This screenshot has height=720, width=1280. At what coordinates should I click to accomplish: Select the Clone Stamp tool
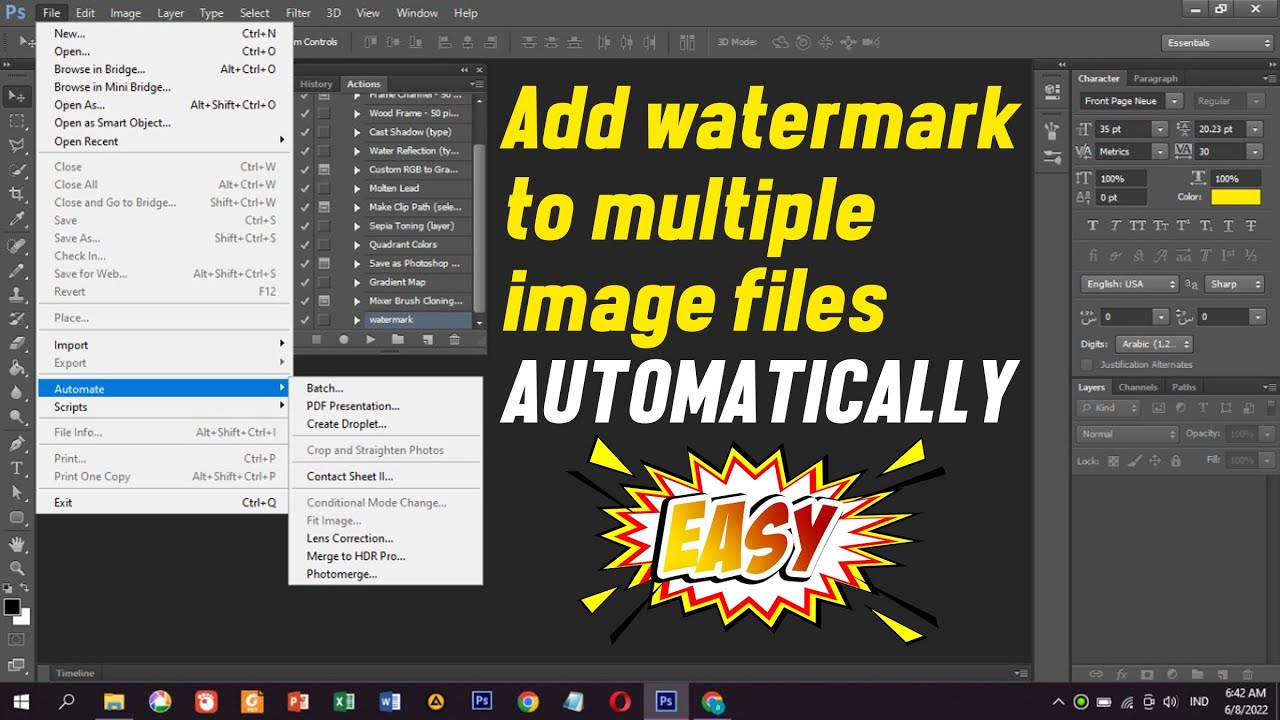click(x=17, y=296)
